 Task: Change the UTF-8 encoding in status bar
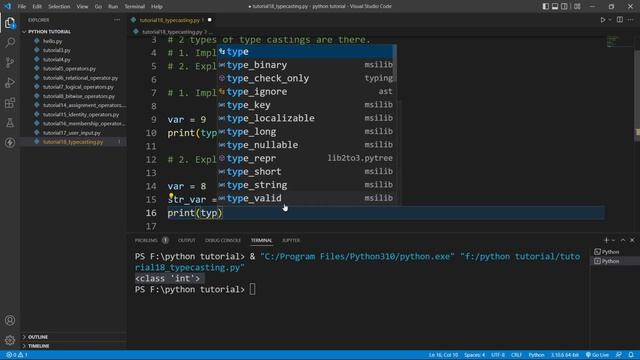coord(498,355)
